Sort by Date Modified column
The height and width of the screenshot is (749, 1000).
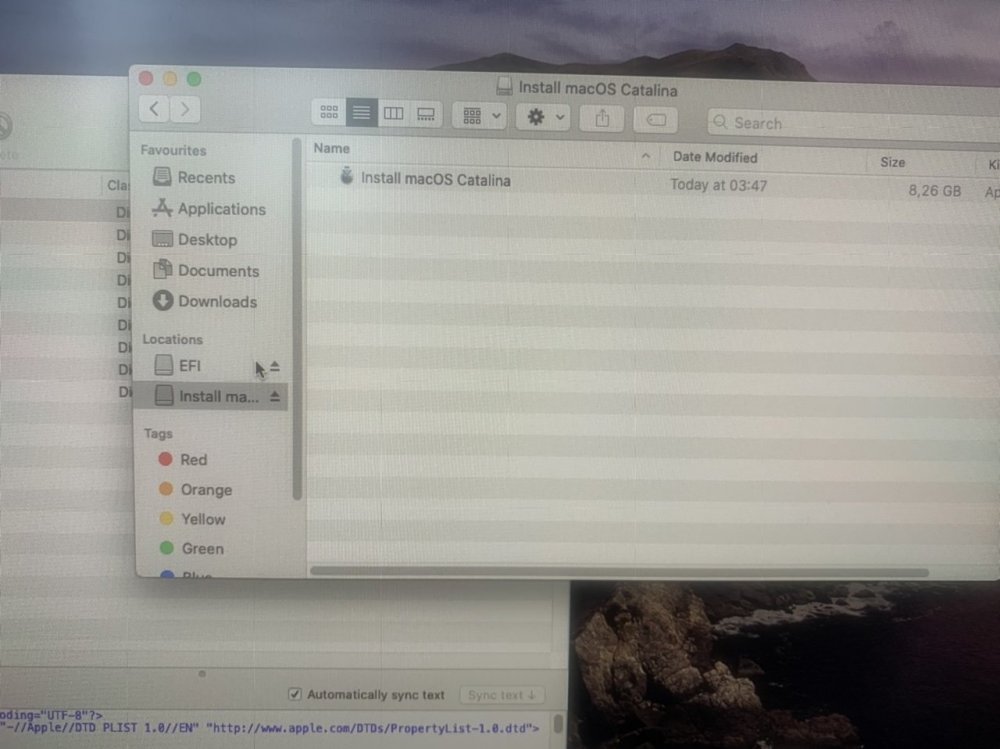click(x=715, y=157)
